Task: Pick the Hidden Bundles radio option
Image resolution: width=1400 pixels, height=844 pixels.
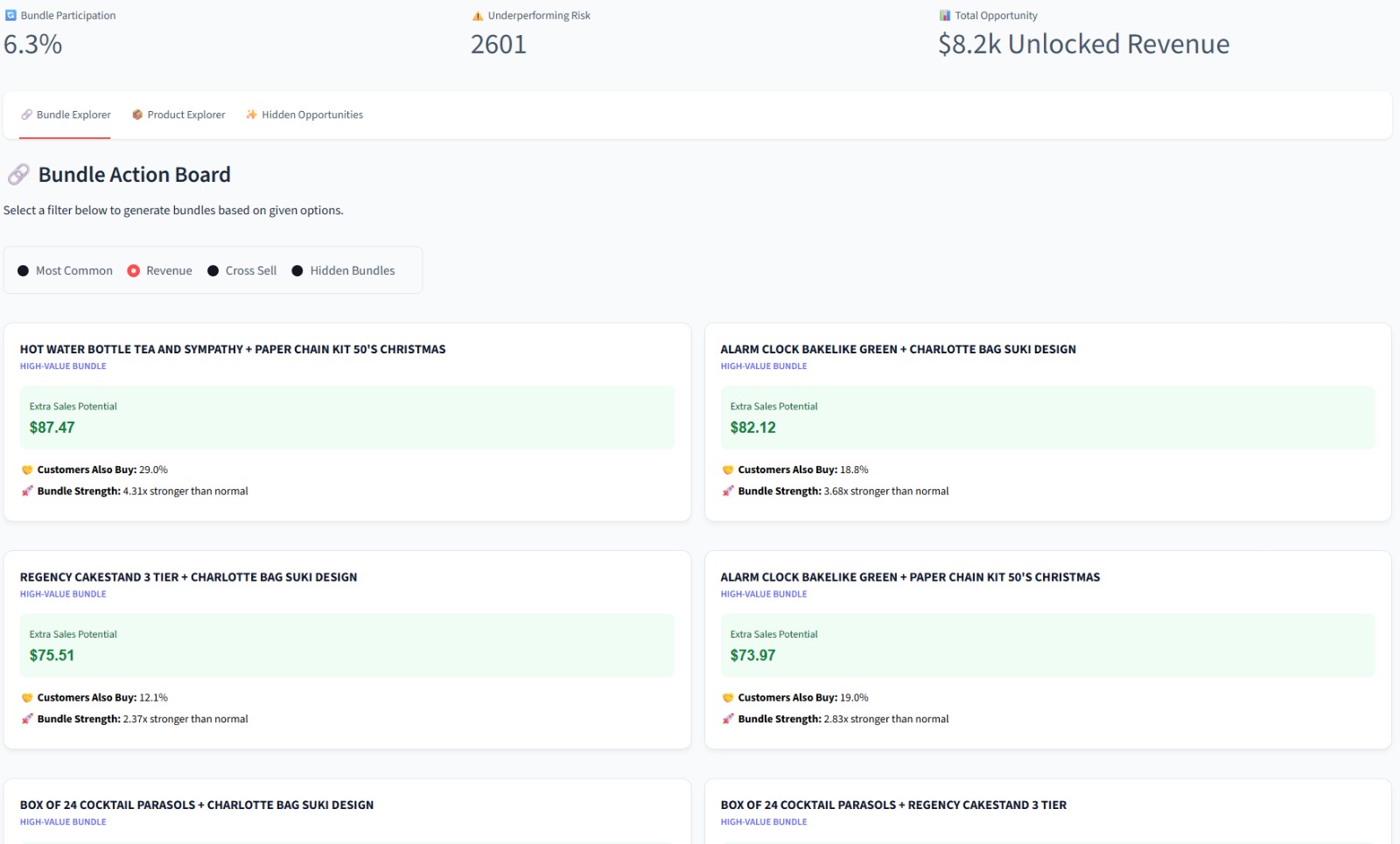Action: pyautogui.click(x=297, y=271)
